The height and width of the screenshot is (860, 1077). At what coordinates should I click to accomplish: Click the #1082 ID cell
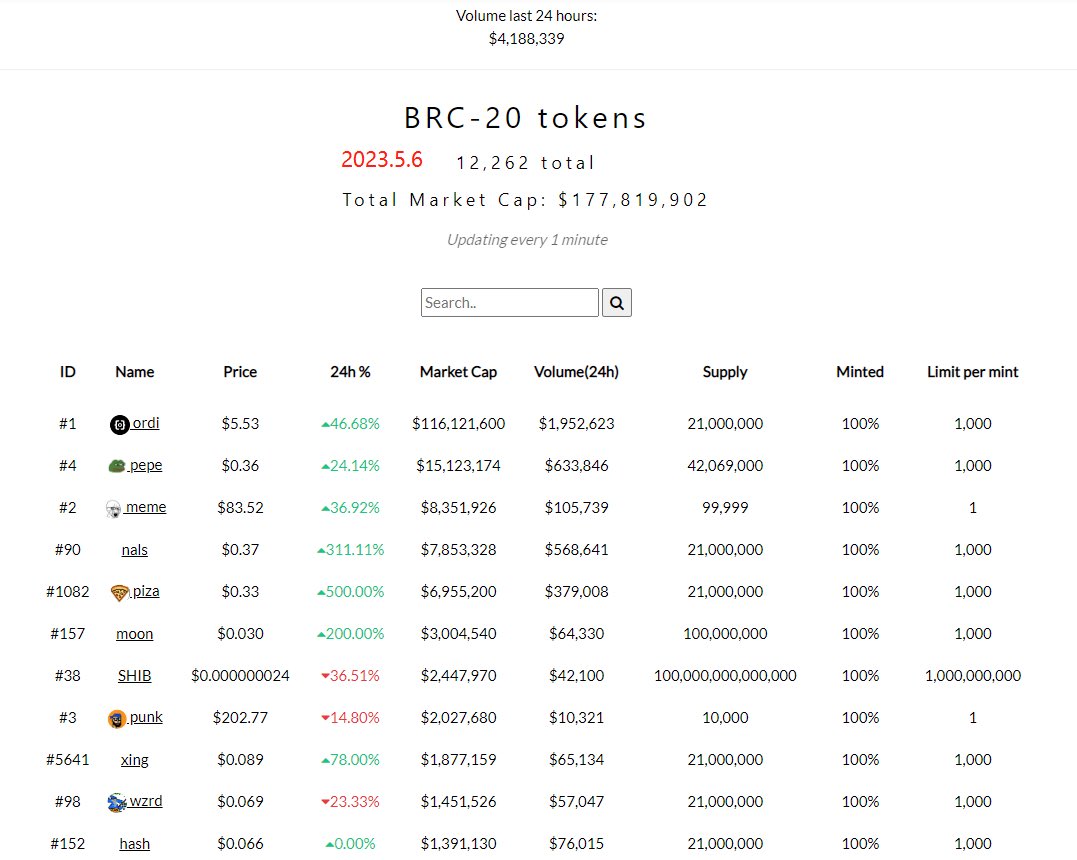pos(67,591)
